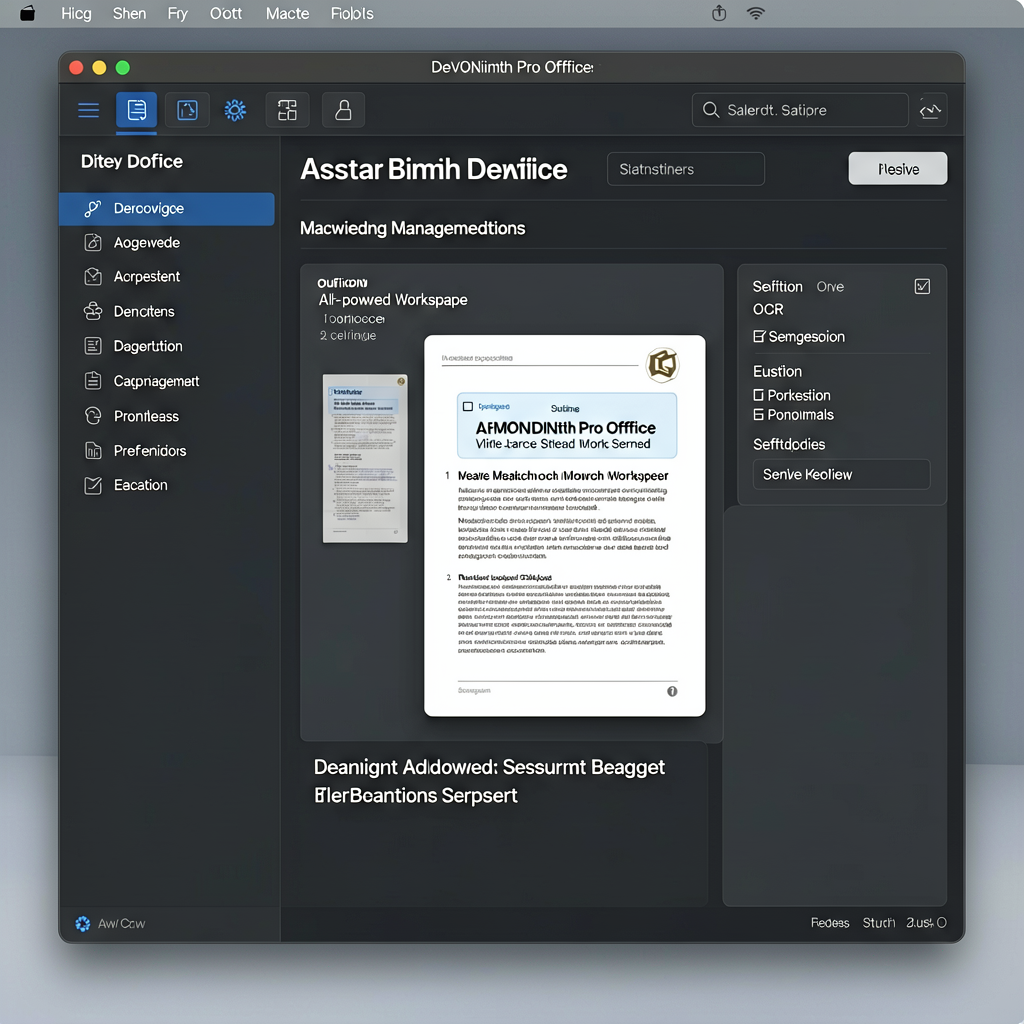Select Prefenidors in the sidebar
1024x1024 pixels.
(167, 450)
